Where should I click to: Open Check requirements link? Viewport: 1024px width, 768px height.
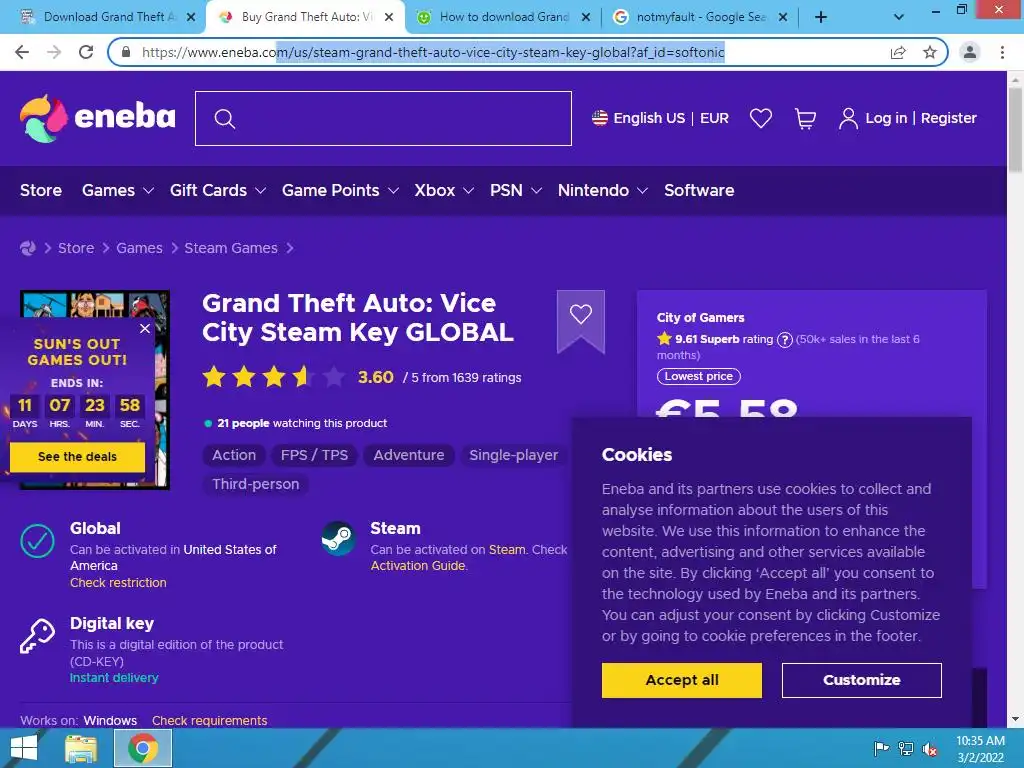click(210, 720)
